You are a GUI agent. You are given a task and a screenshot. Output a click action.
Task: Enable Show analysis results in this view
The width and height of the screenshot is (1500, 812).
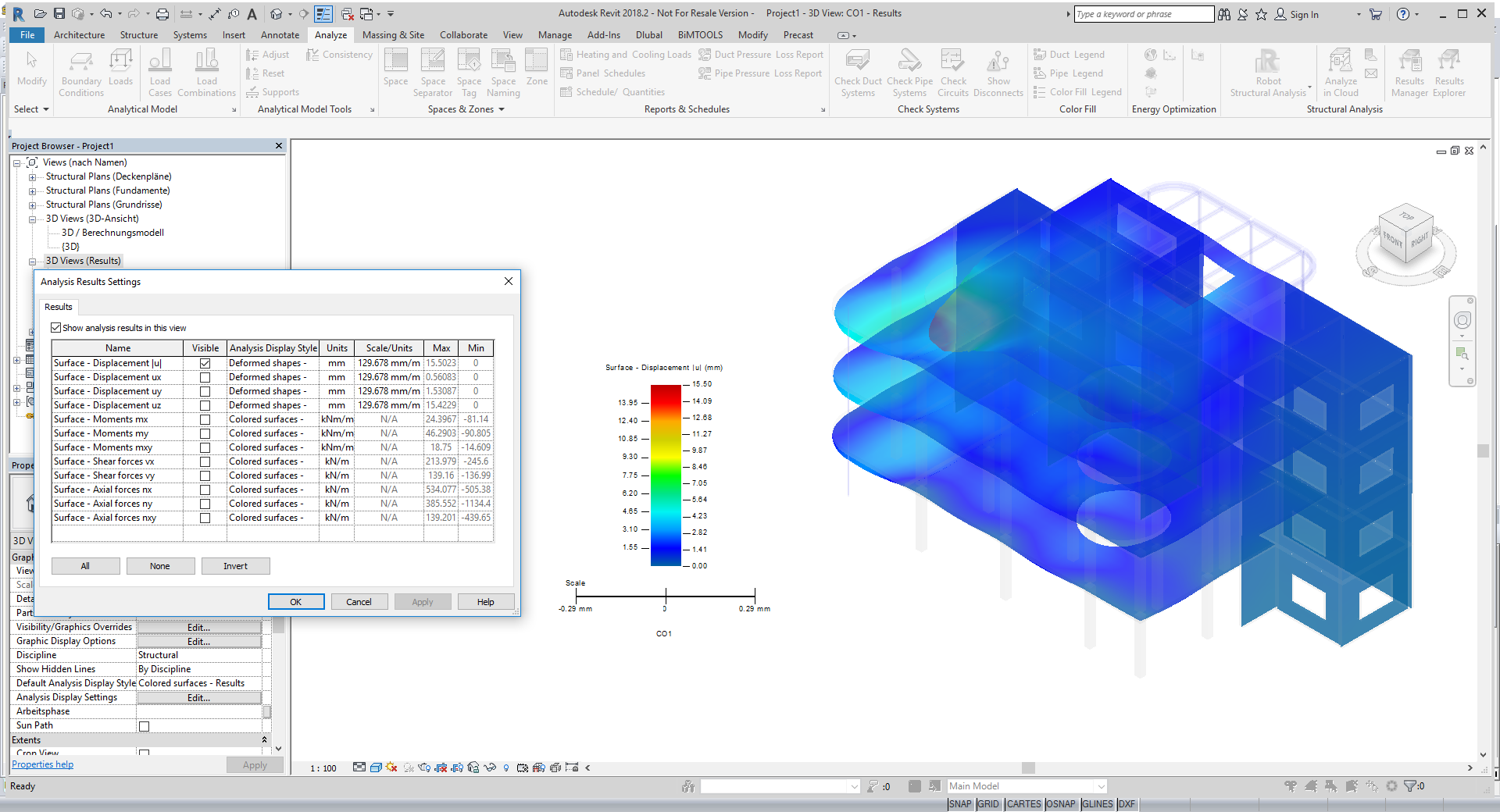pos(55,327)
